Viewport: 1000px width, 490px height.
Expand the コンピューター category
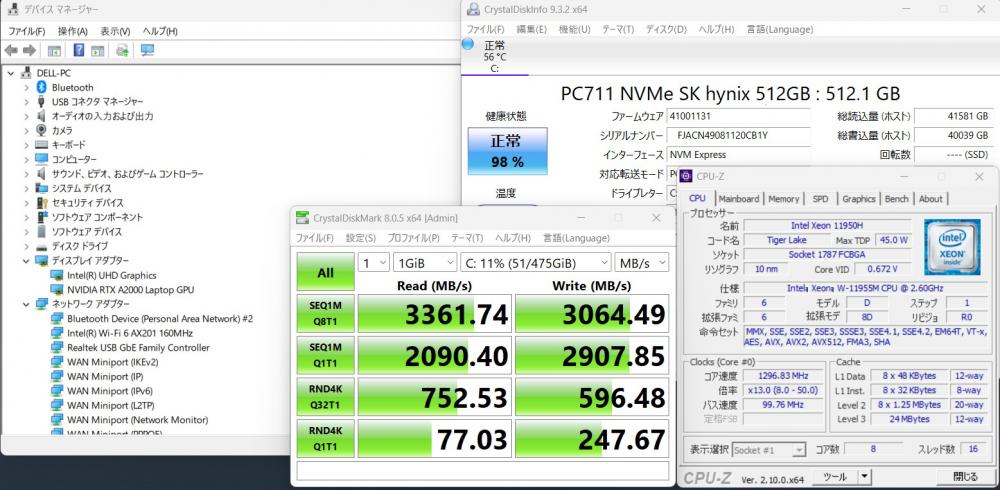26,160
